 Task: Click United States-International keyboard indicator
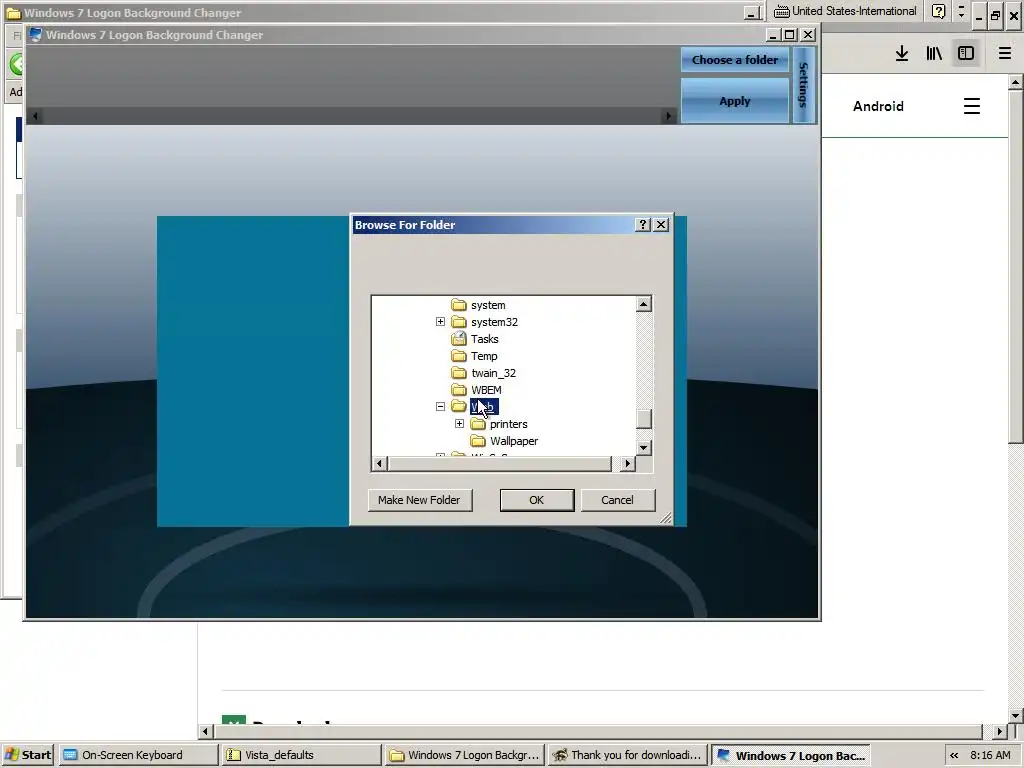coord(846,11)
